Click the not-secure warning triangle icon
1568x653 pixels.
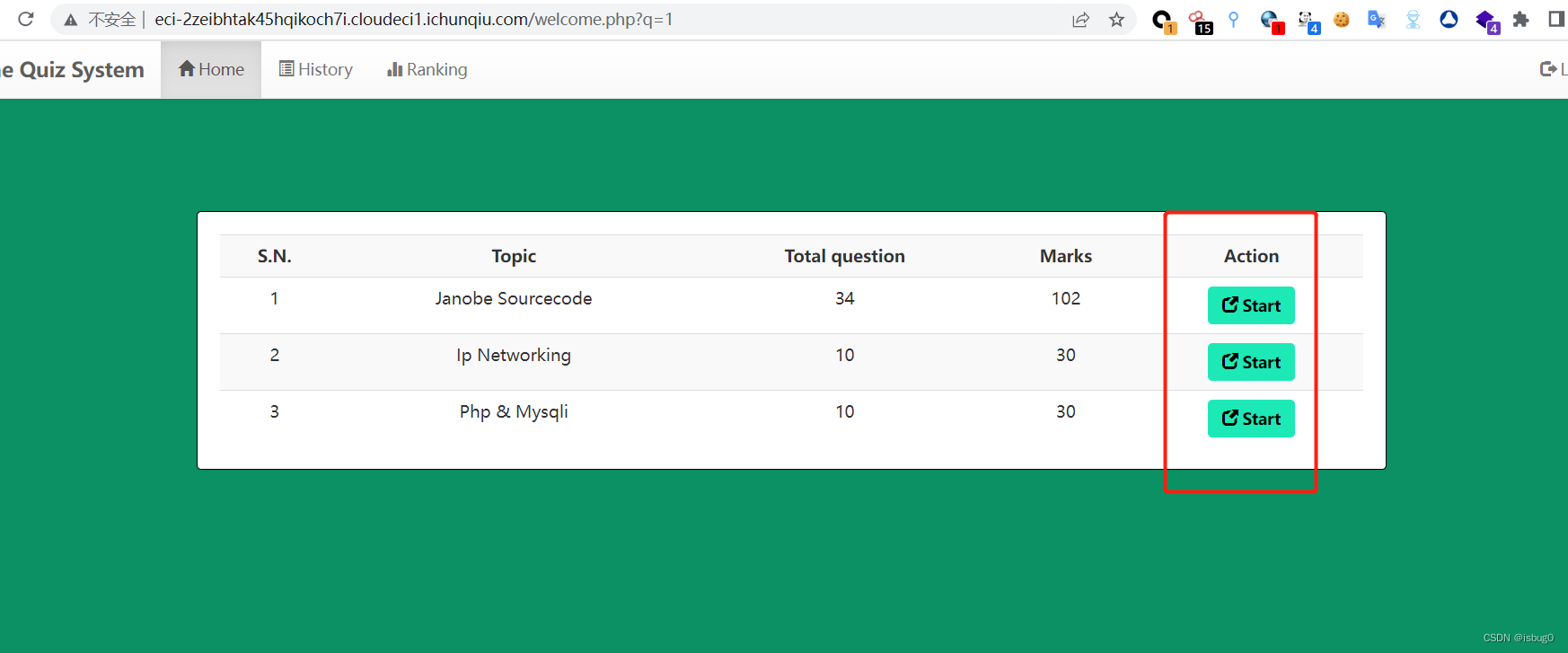pyautogui.click(x=70, y=20)
